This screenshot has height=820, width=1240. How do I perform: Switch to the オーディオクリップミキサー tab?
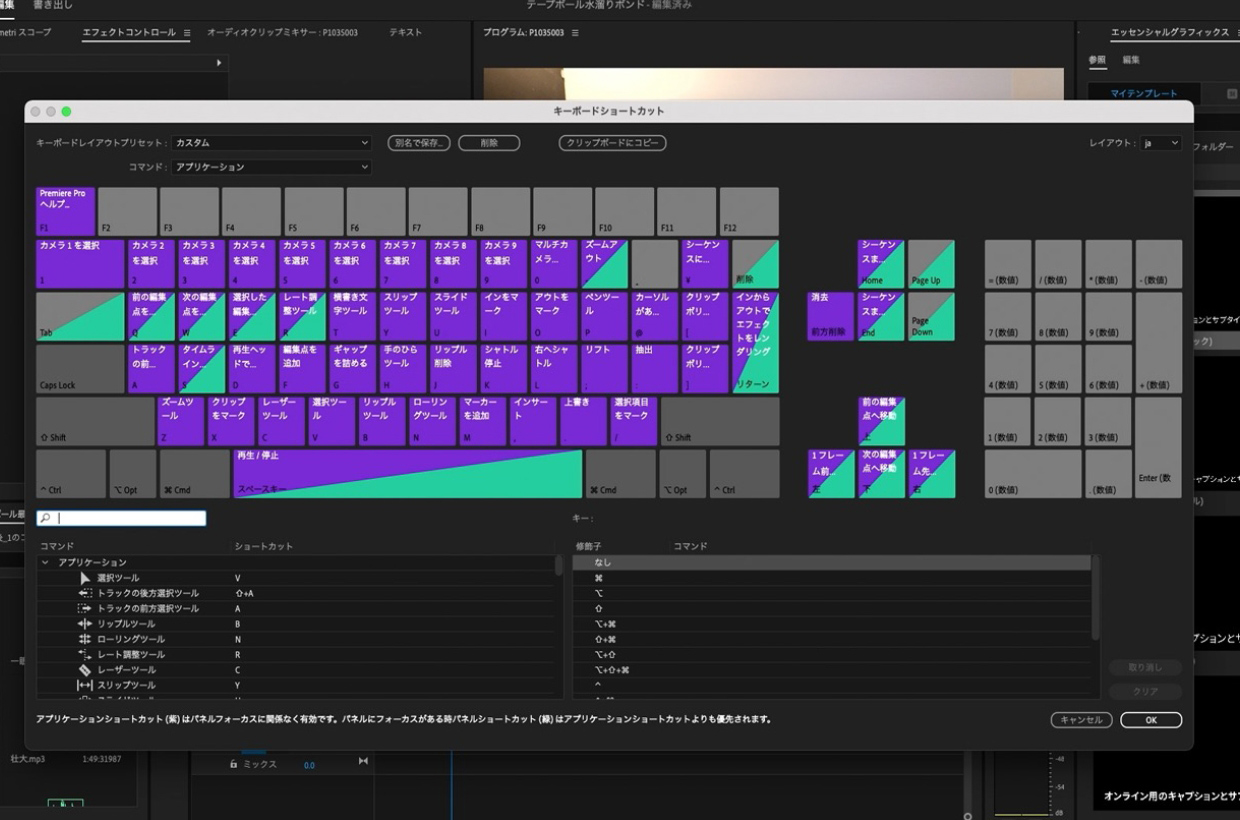coord(282,33)
